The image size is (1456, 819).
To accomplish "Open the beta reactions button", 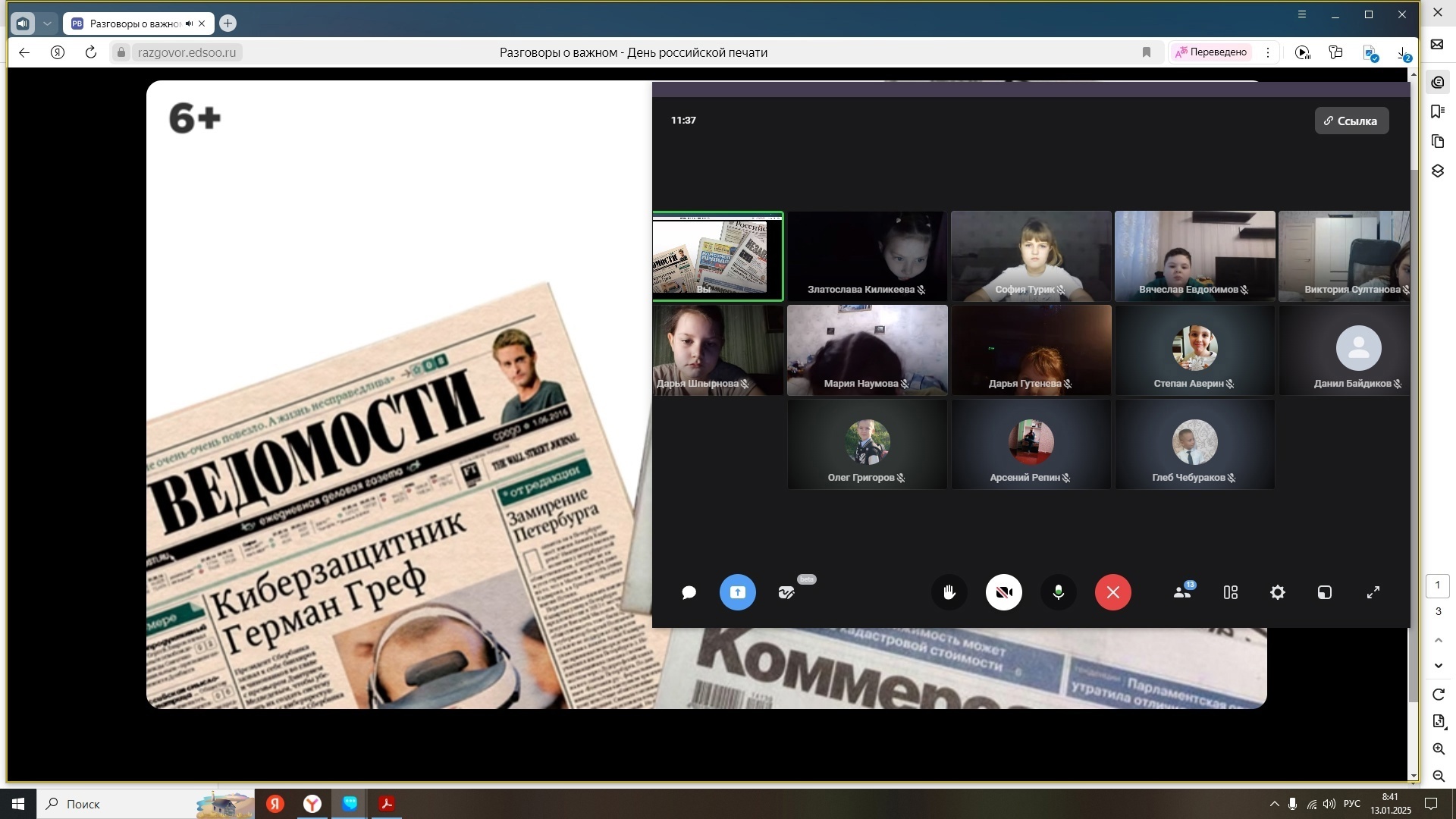I will coord(786,592).
